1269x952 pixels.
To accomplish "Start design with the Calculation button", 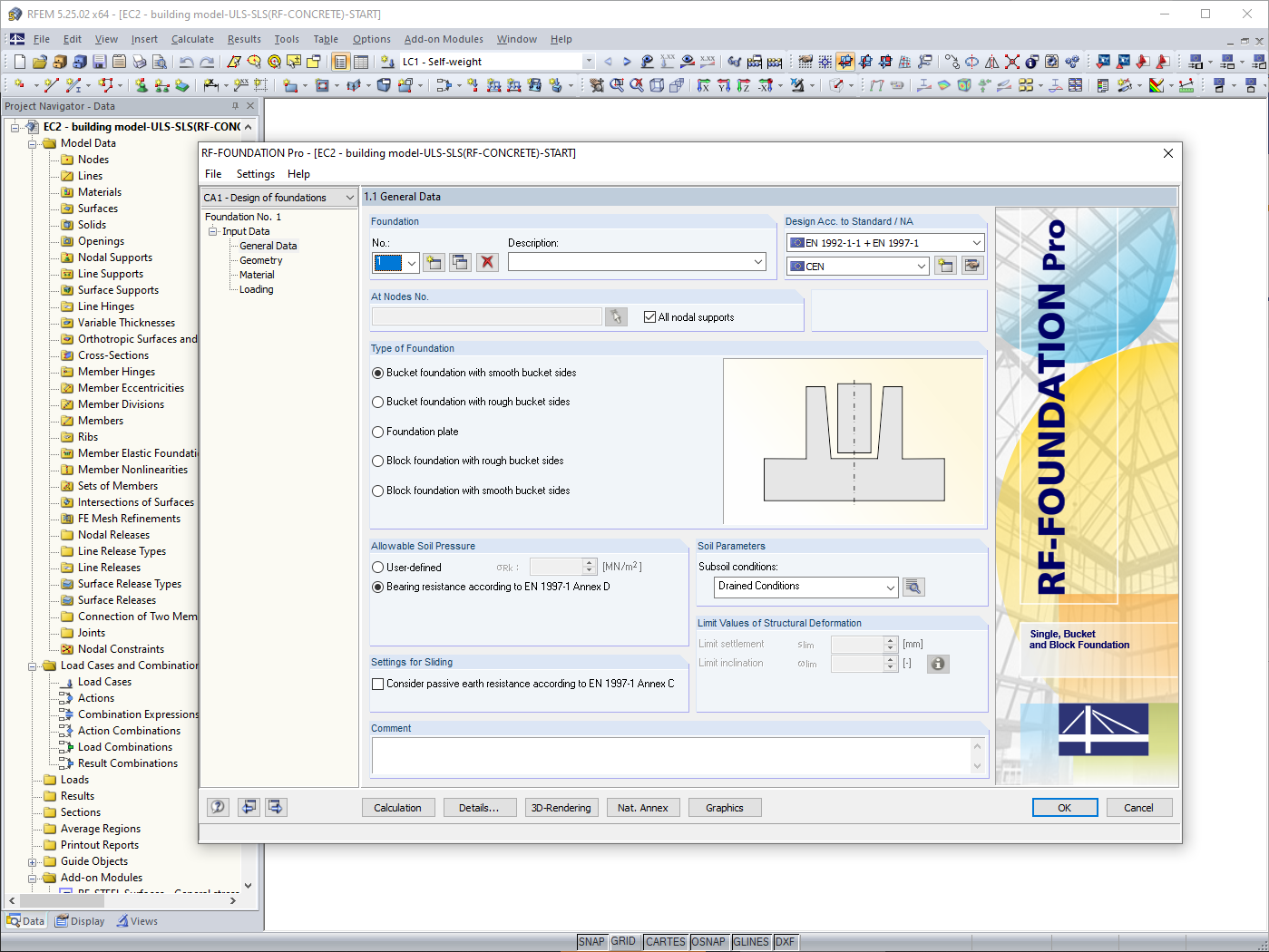I will [x=398, y=807].
